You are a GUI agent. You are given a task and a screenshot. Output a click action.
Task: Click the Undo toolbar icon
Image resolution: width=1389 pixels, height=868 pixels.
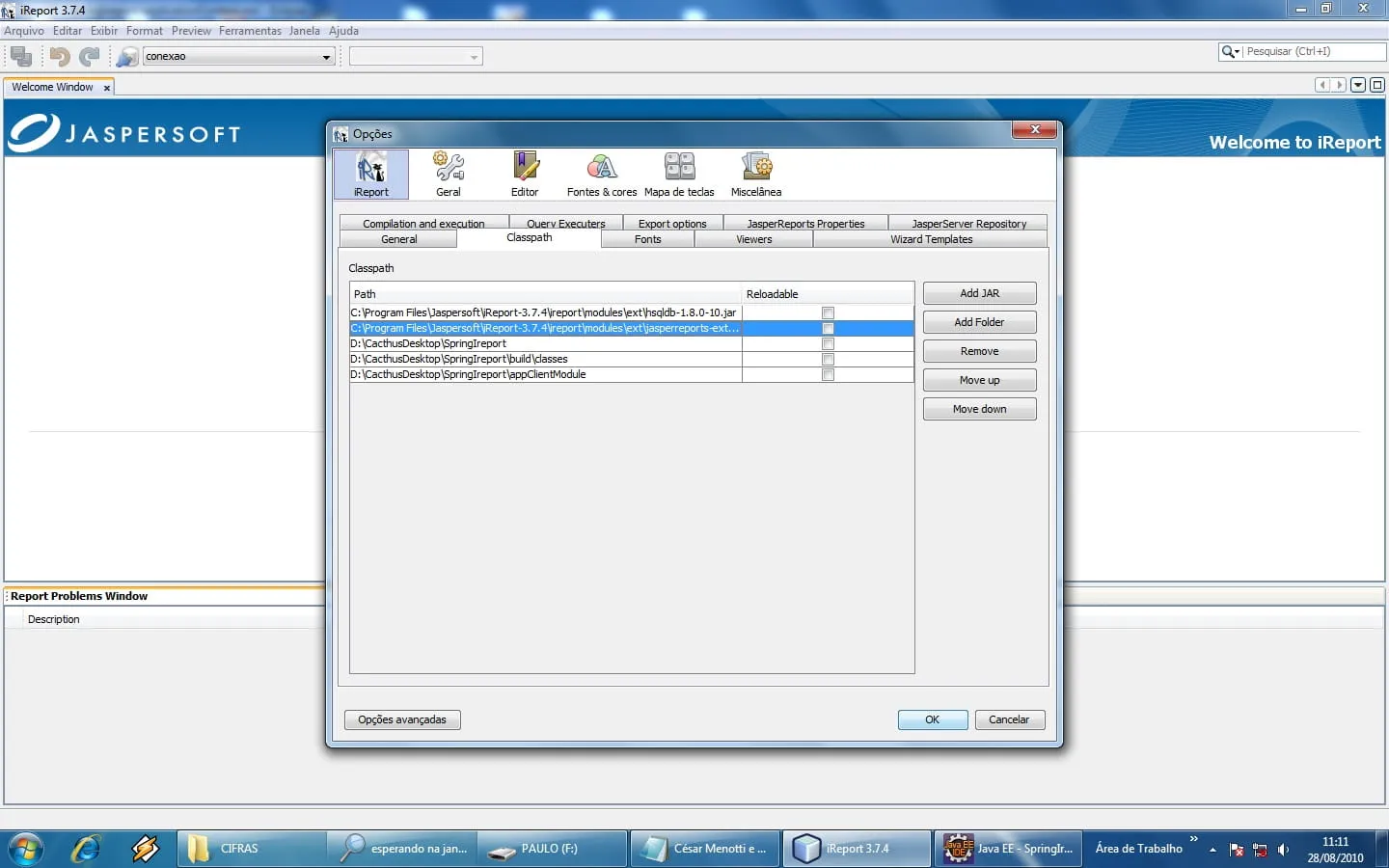[x=60, y=57]
